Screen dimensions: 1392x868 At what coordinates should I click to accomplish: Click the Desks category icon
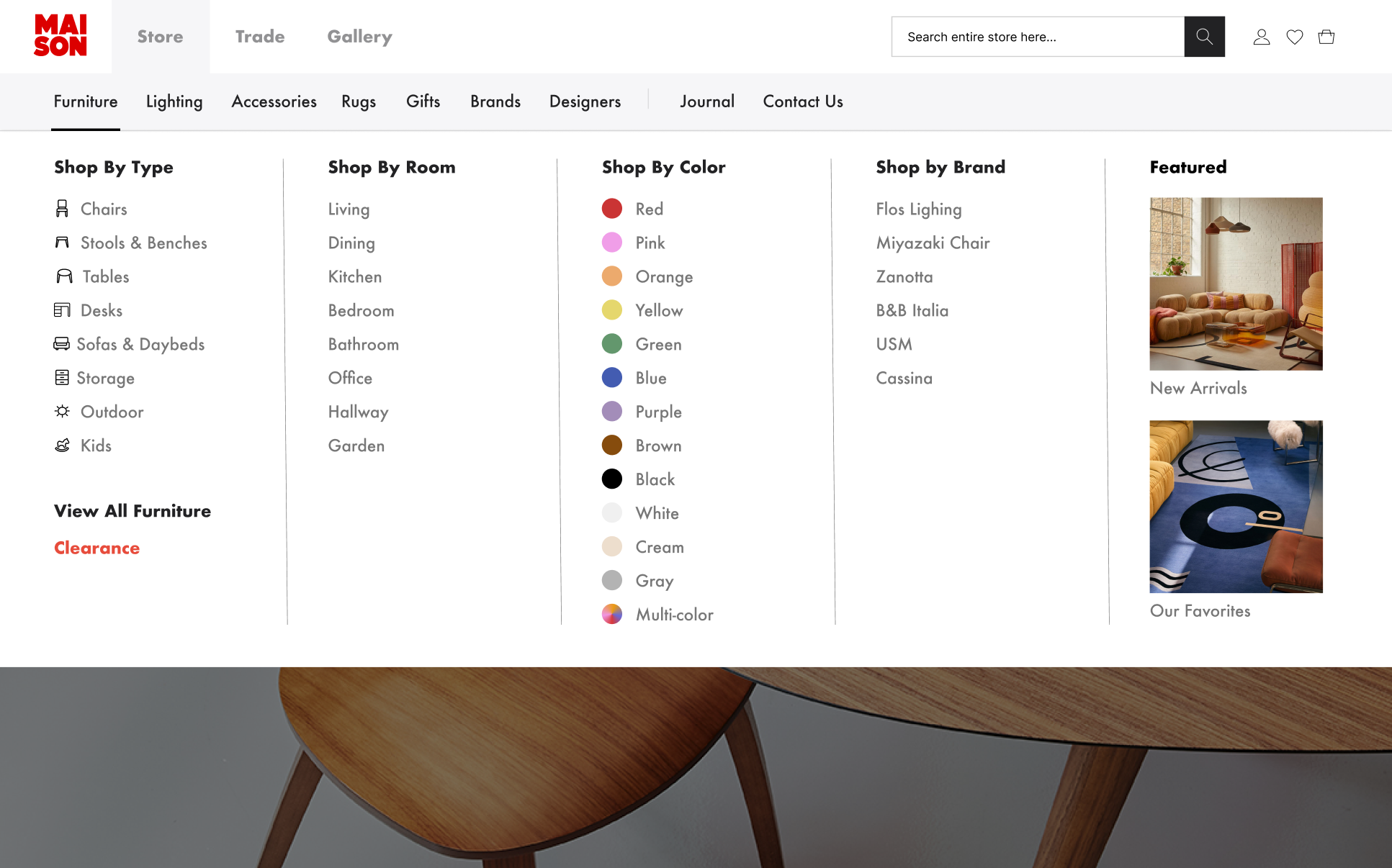[x=63, y=310]
